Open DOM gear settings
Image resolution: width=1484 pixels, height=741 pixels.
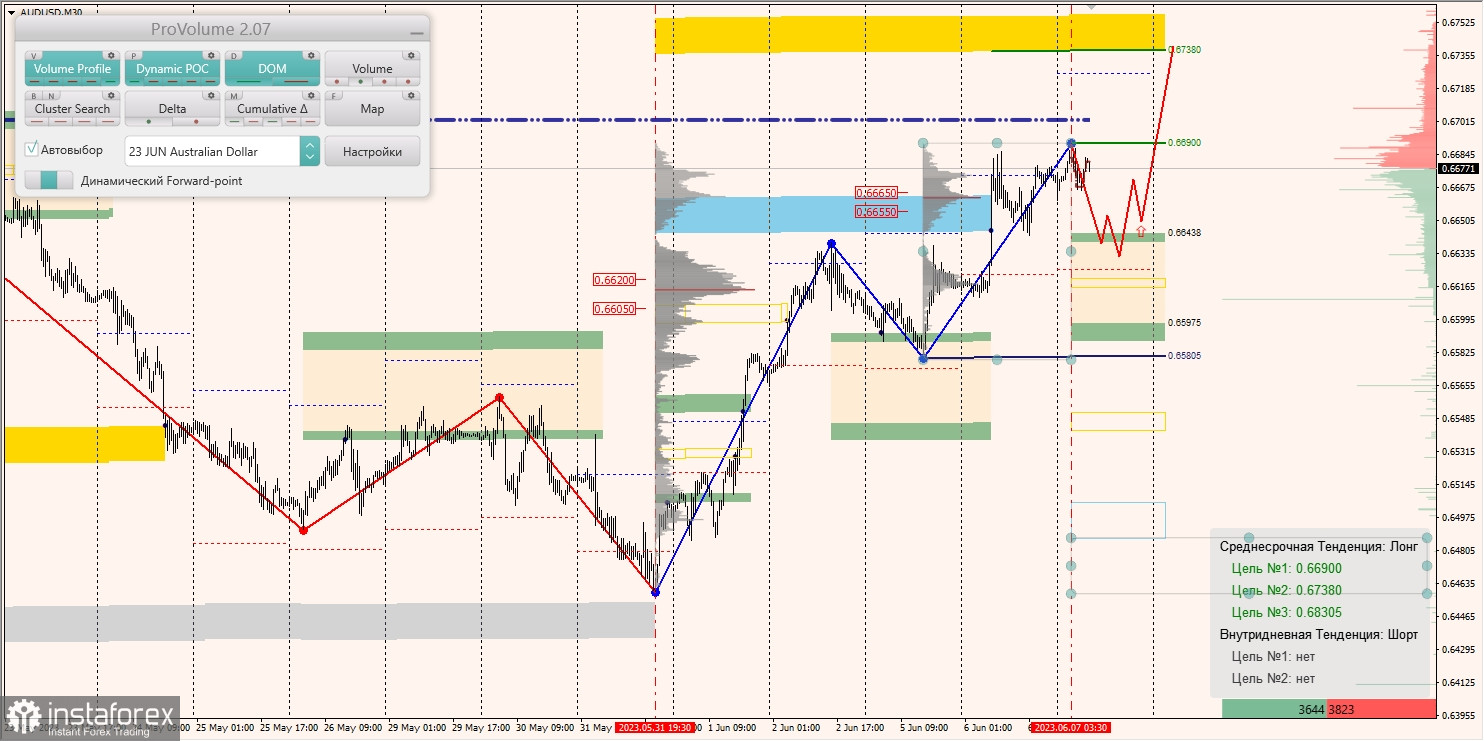(x=311, y=56)
